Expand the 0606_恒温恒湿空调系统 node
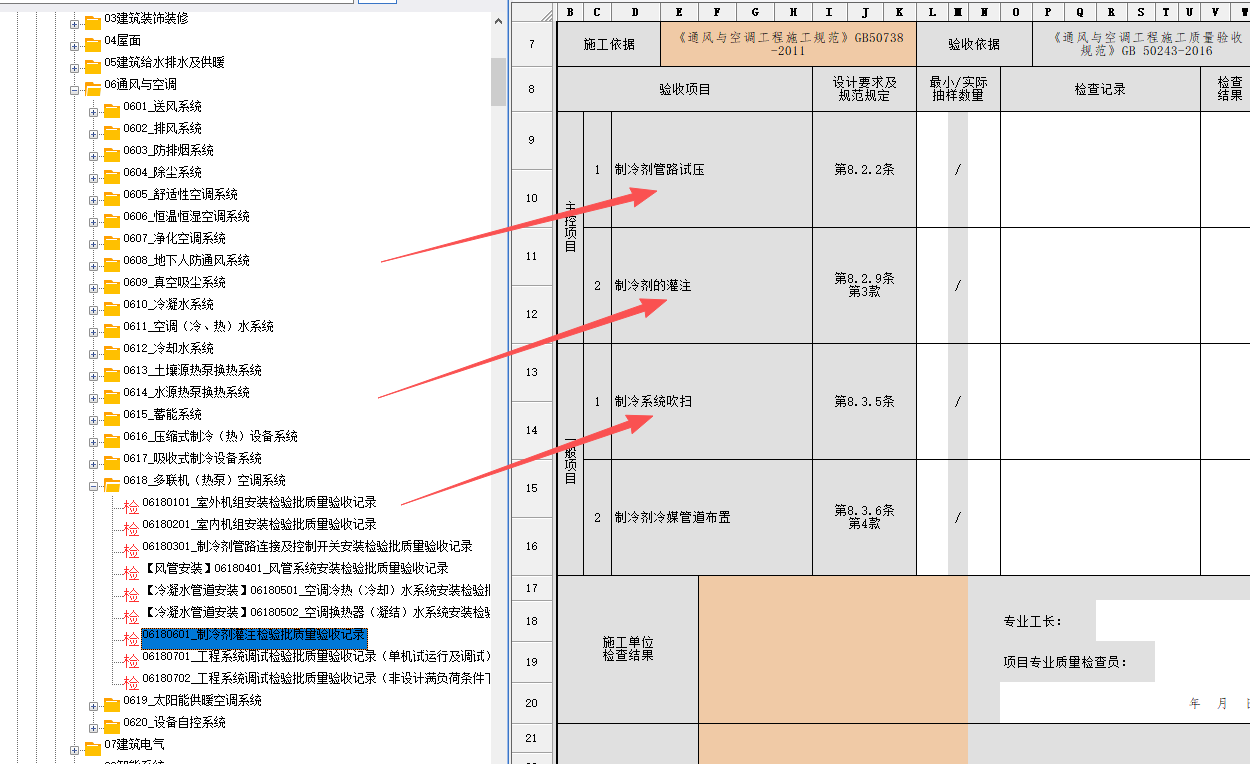Viewport: 1250px width, 764px height. (x=94, y=222)
